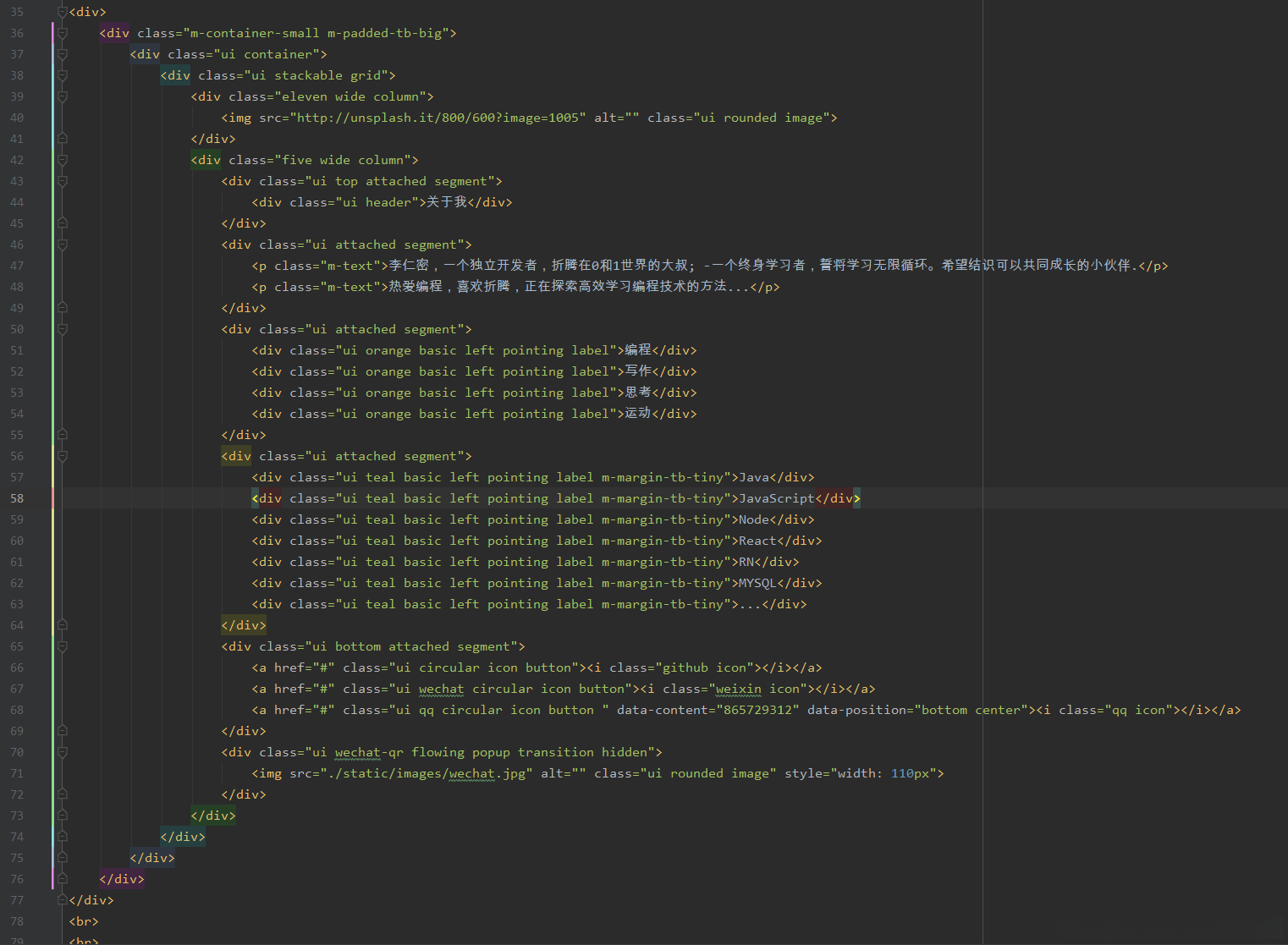Collapse the fold marker on line 35
The width and height of the screenshot is (1288, 945).
tap(62, 12)
